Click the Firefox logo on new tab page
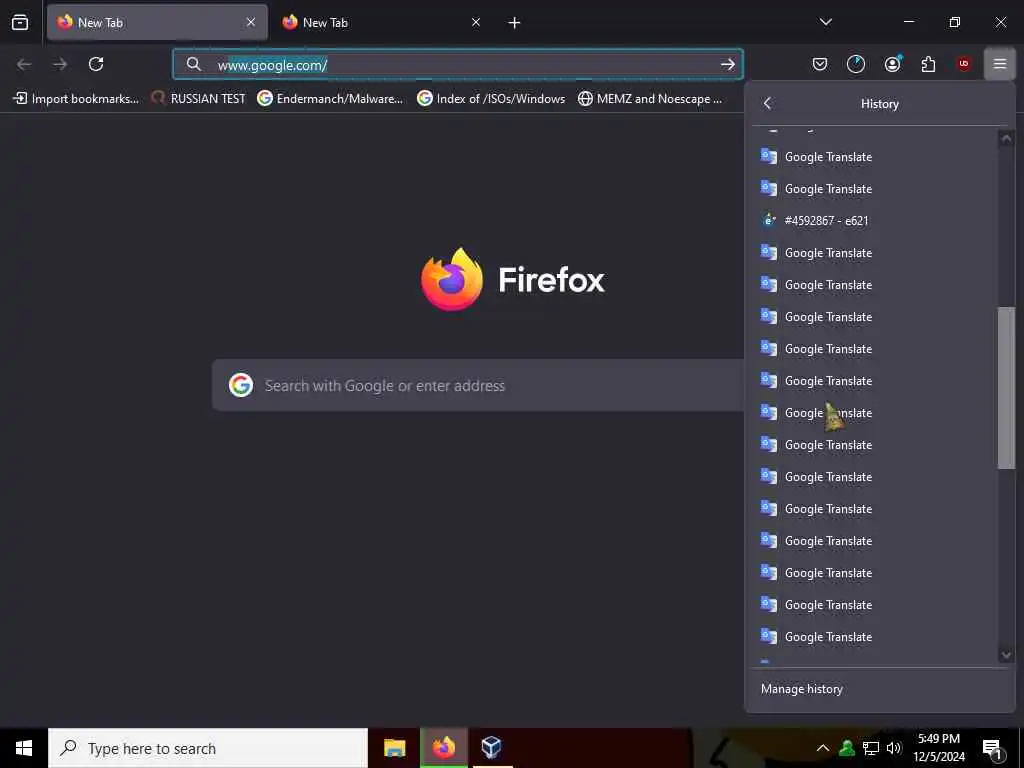The height and width of the screenshot is (768, 1024). (x=452, y=280)
